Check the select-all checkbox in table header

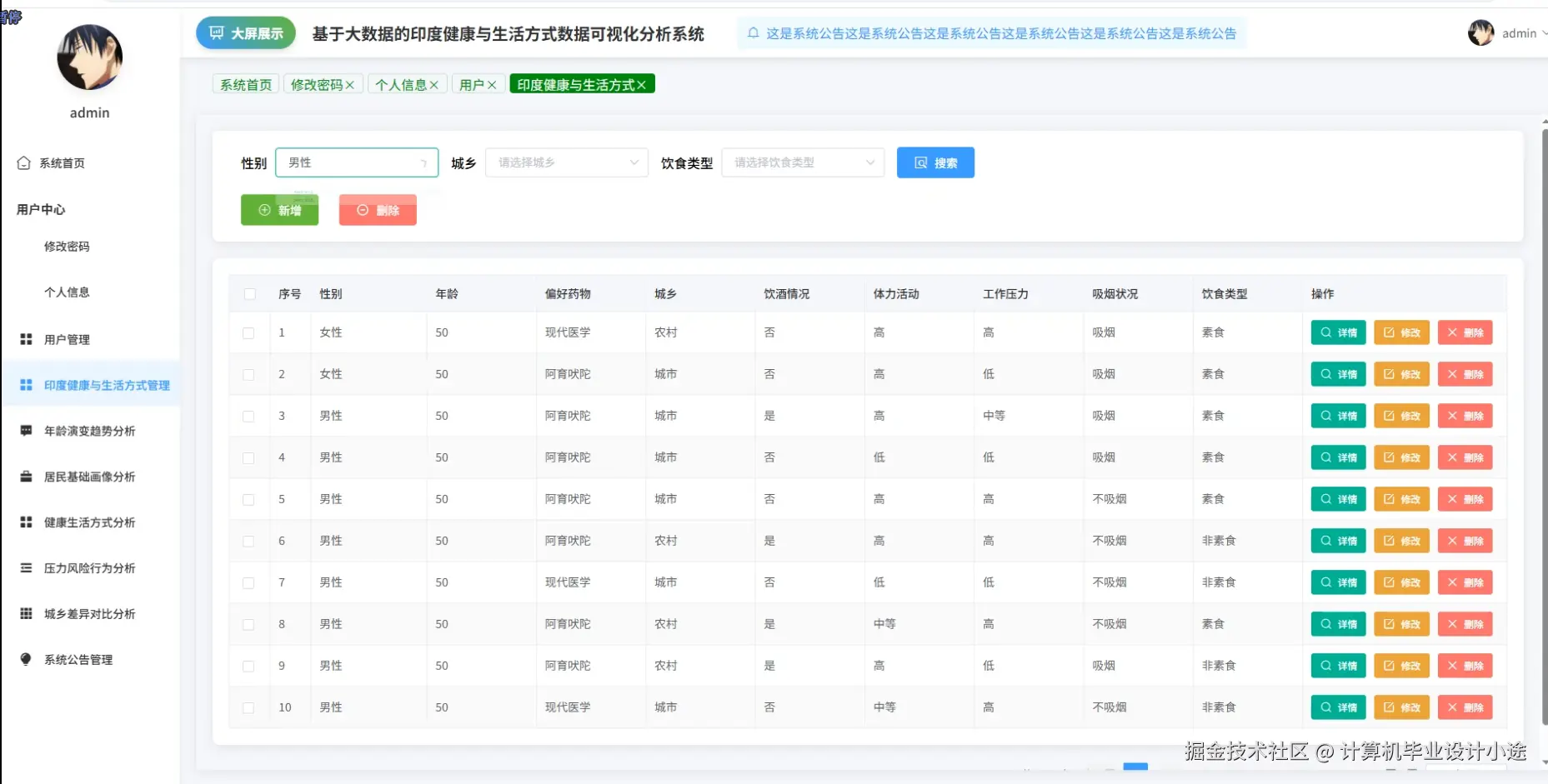pyautogui.click(x=249, y=294)
